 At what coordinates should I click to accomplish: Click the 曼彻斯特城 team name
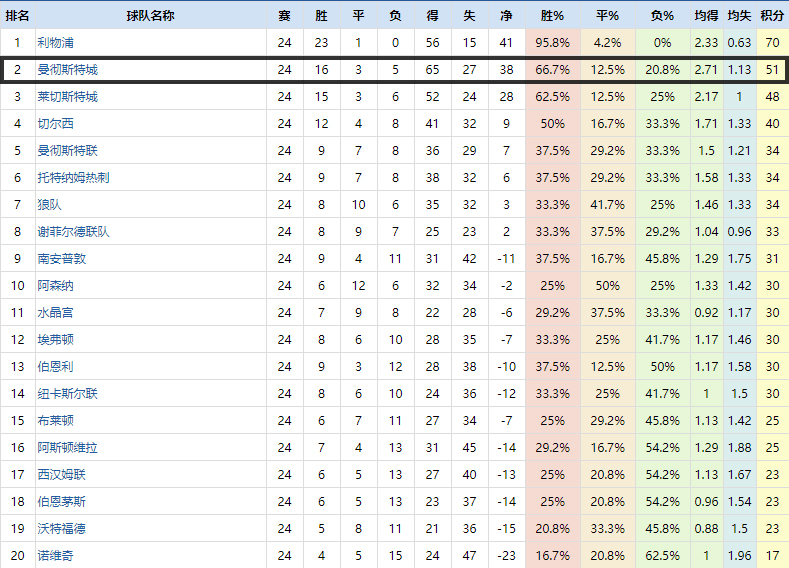68,70
